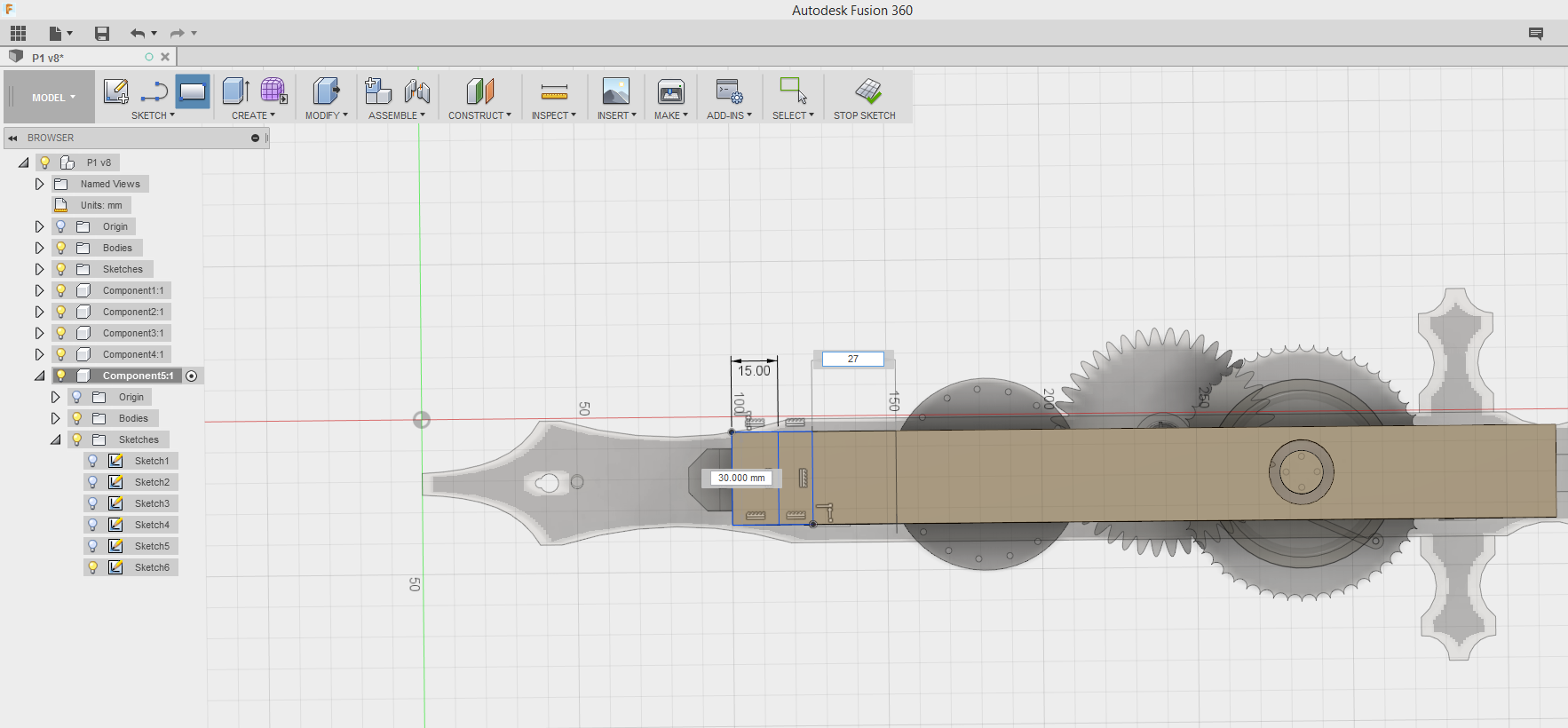The width and height of the screenshot is (1568, 728).
Task: Click the Extrude tool icon
Action: click(x=235, y=91)
